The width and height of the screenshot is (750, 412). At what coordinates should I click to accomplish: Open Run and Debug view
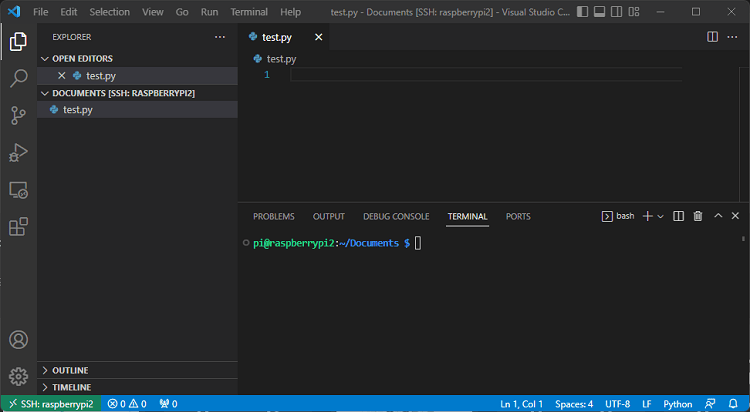pos(18,152)
